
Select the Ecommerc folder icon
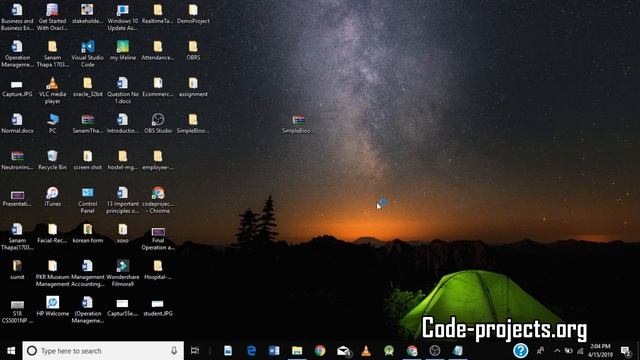[x=158, y=87]
